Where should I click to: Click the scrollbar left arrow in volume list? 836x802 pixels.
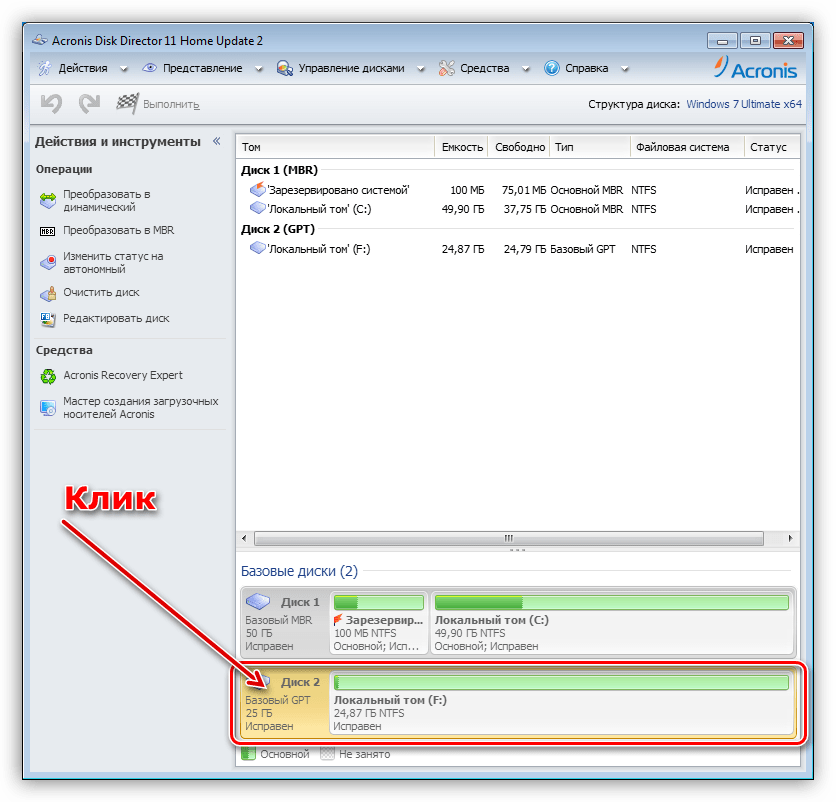pos(244,538)
